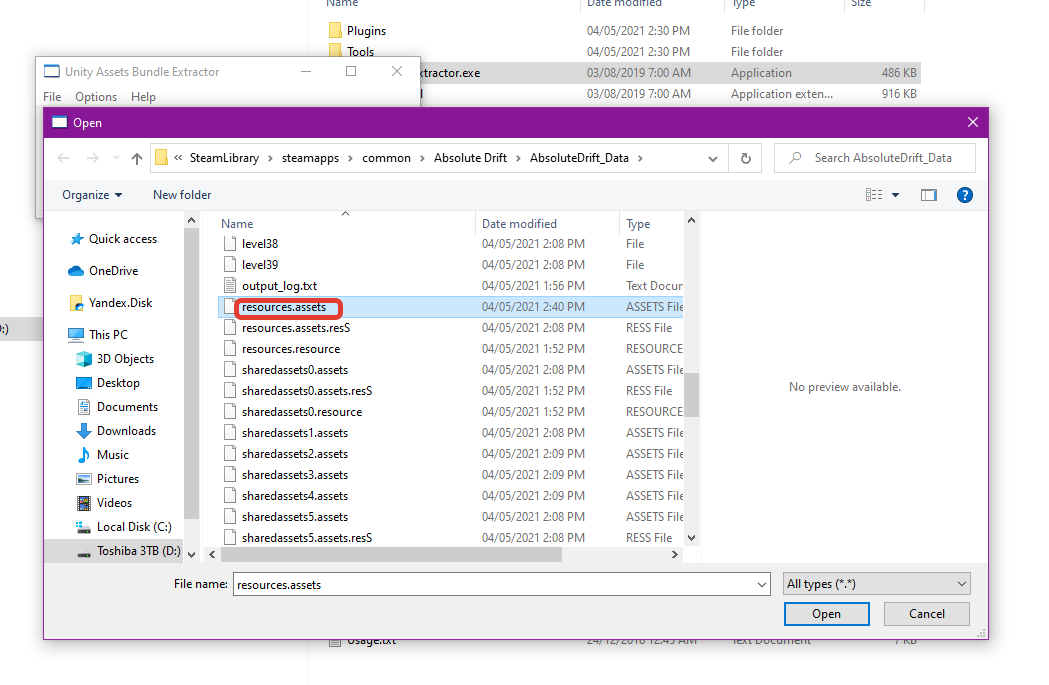Select the sharedassets3.assets file
Viewport: 1049px width, 685px height.
pyautogui.click(x=295, y=475)
